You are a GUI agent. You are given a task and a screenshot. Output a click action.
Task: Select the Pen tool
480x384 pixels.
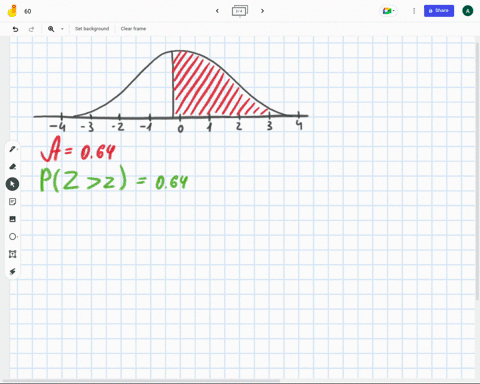13,149
